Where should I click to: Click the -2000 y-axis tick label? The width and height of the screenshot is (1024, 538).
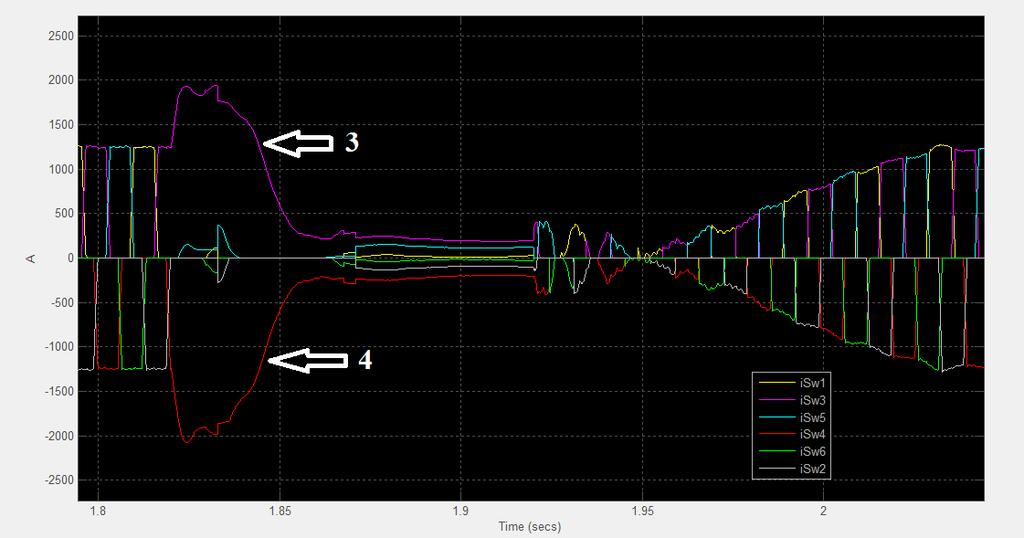click(x=59, y=435)
